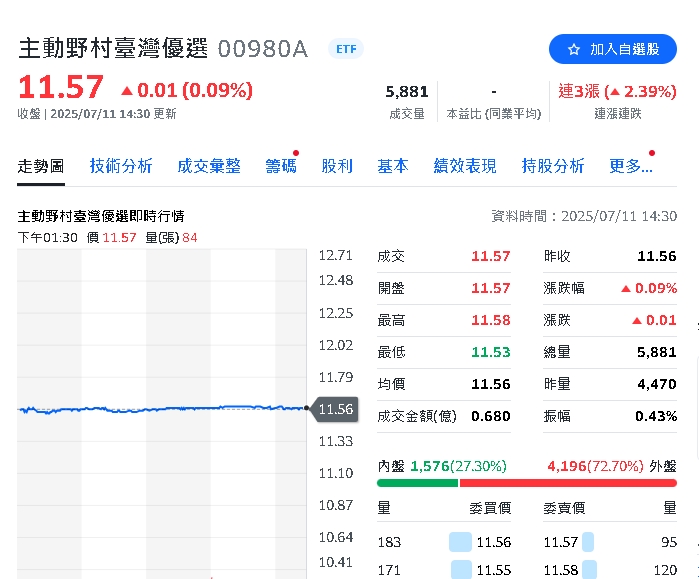Click the 漲跌幅 value 0.09%
Image resolution: width=699 pixels, height=579 pixels.
(649, 288)
